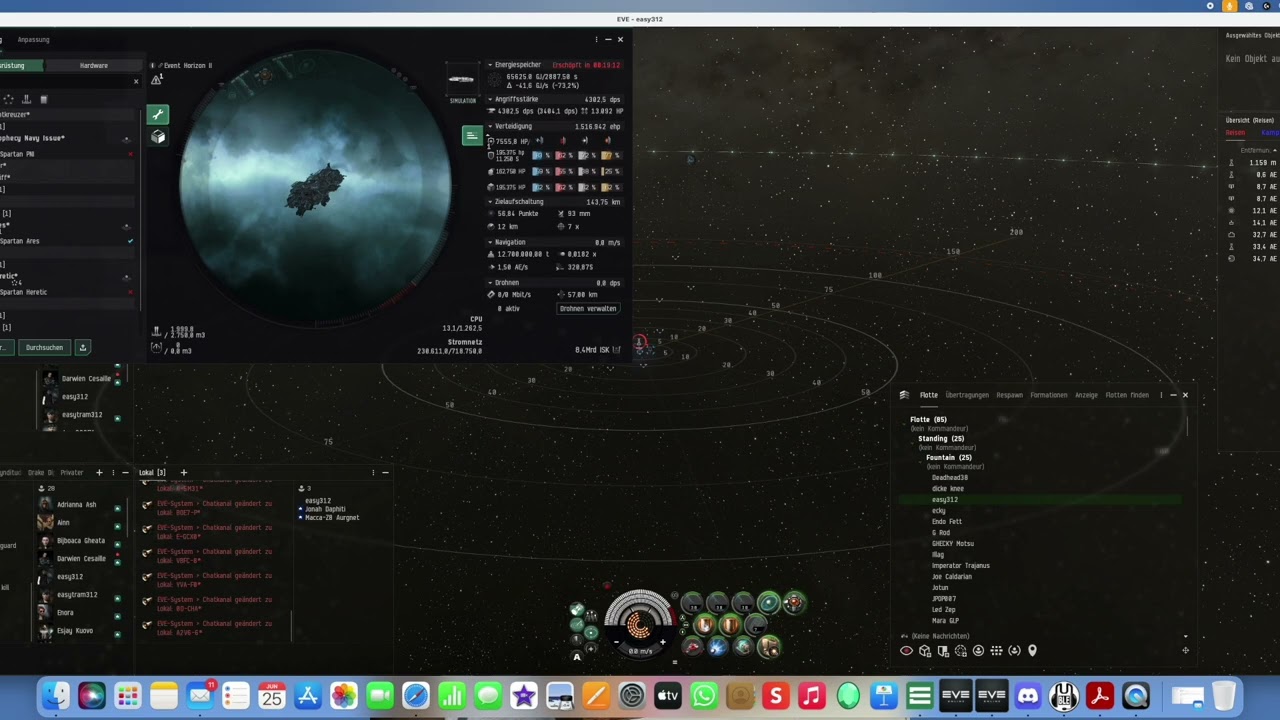Click the fleet formation grid icon
Screen dimensions: 1280x720
(x=996, y=651)
